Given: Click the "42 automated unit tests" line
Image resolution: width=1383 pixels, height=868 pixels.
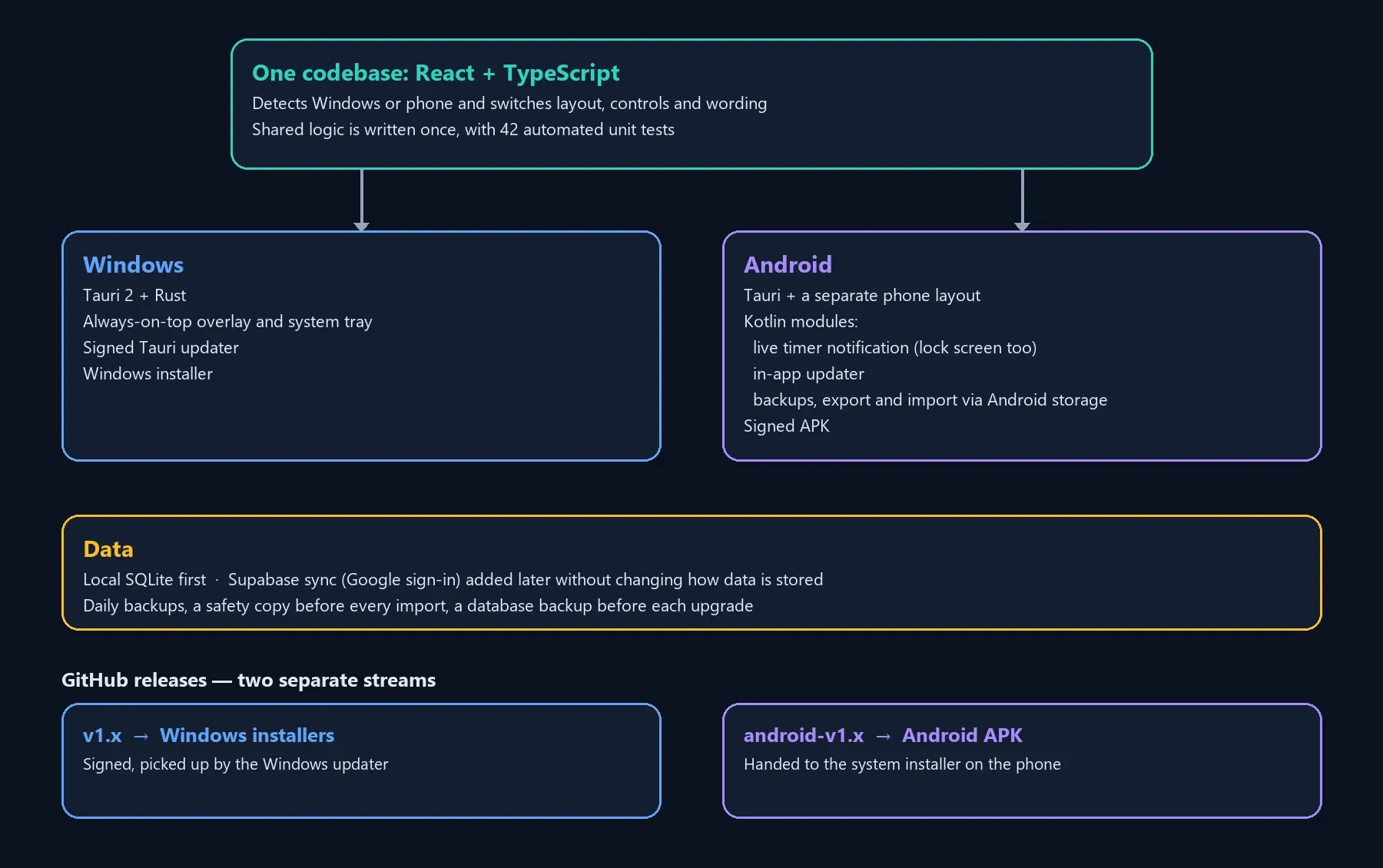Looking at the screenshot, I should [463, 130].
